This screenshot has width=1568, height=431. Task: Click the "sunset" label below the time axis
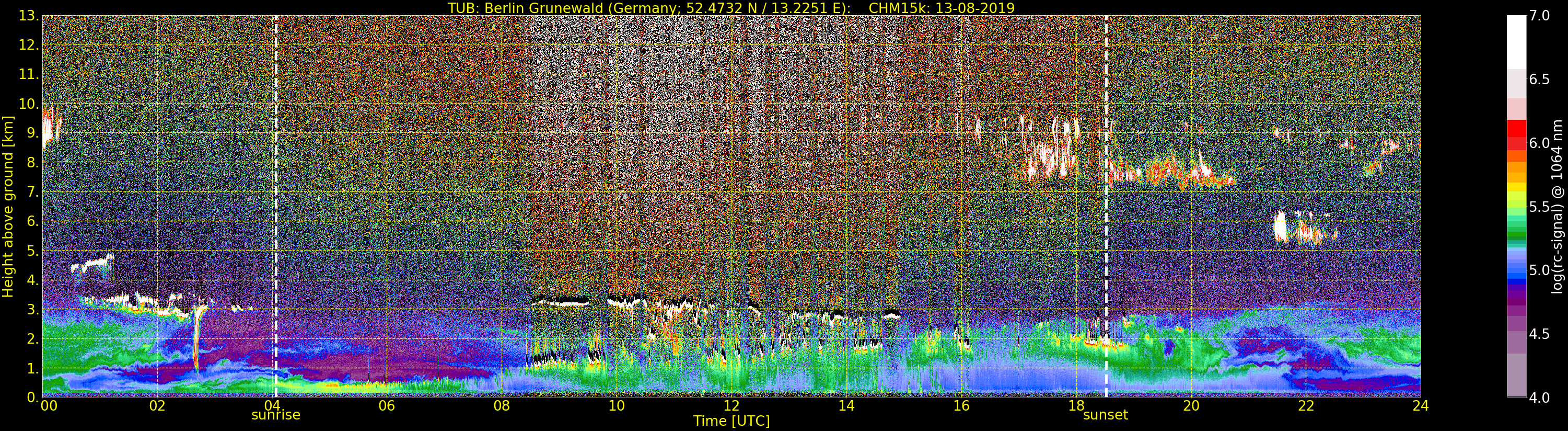click(x=1106, y=415)
